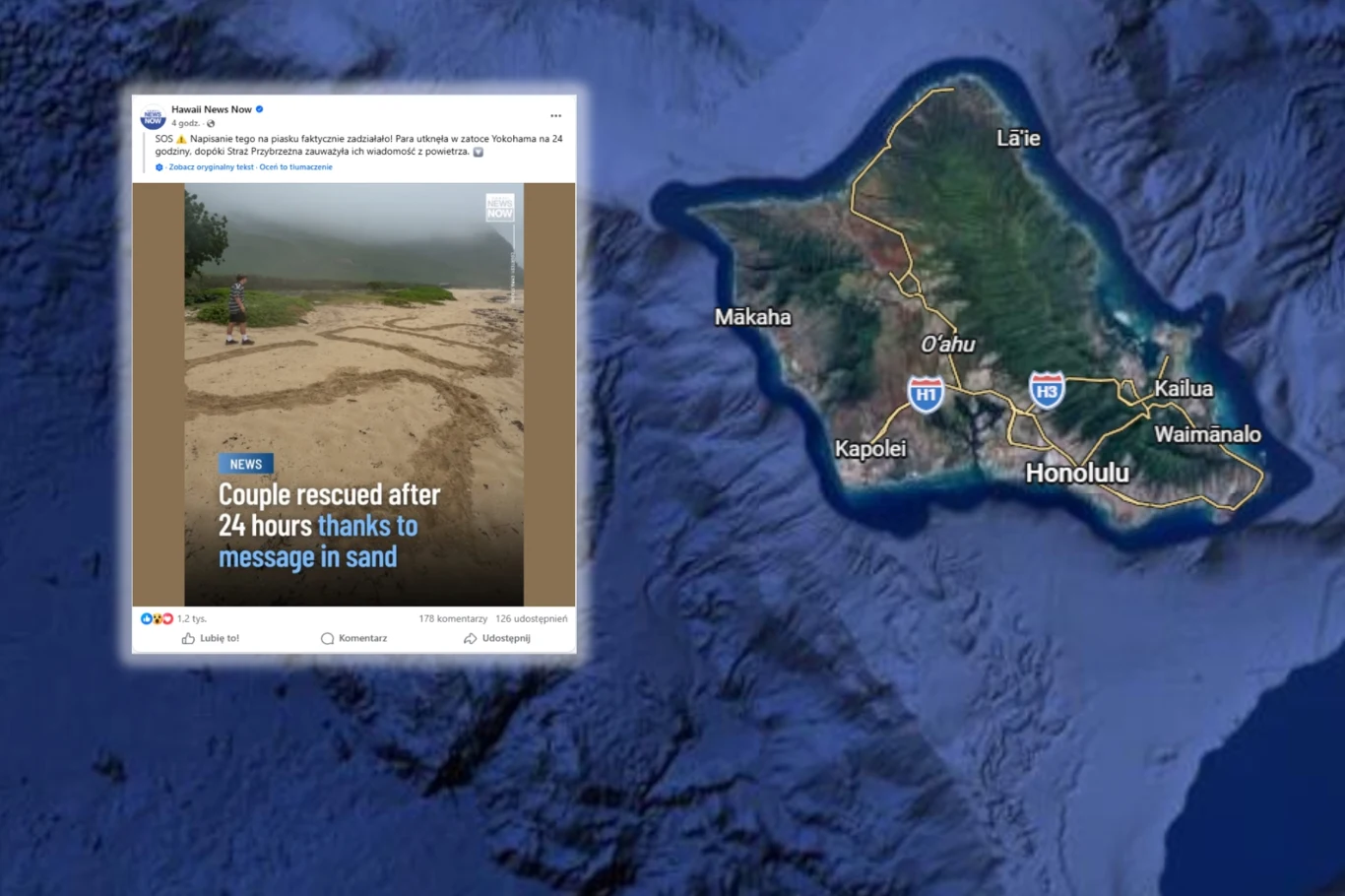Click the translation settings gear icon
The image size is (1345, 896).
160,167
